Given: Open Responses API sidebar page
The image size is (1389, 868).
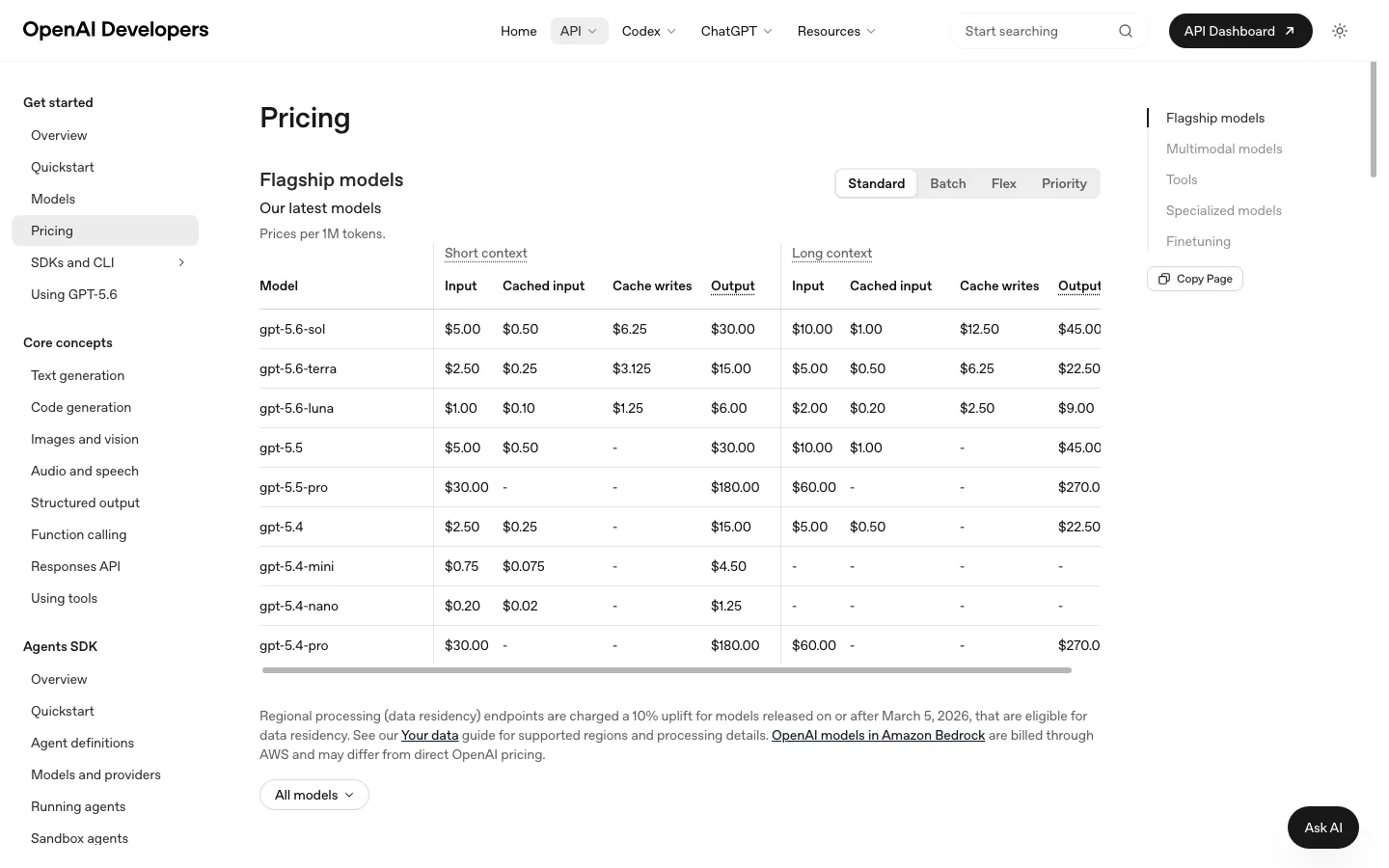Looking at the screenshot, I should (105, 566).
